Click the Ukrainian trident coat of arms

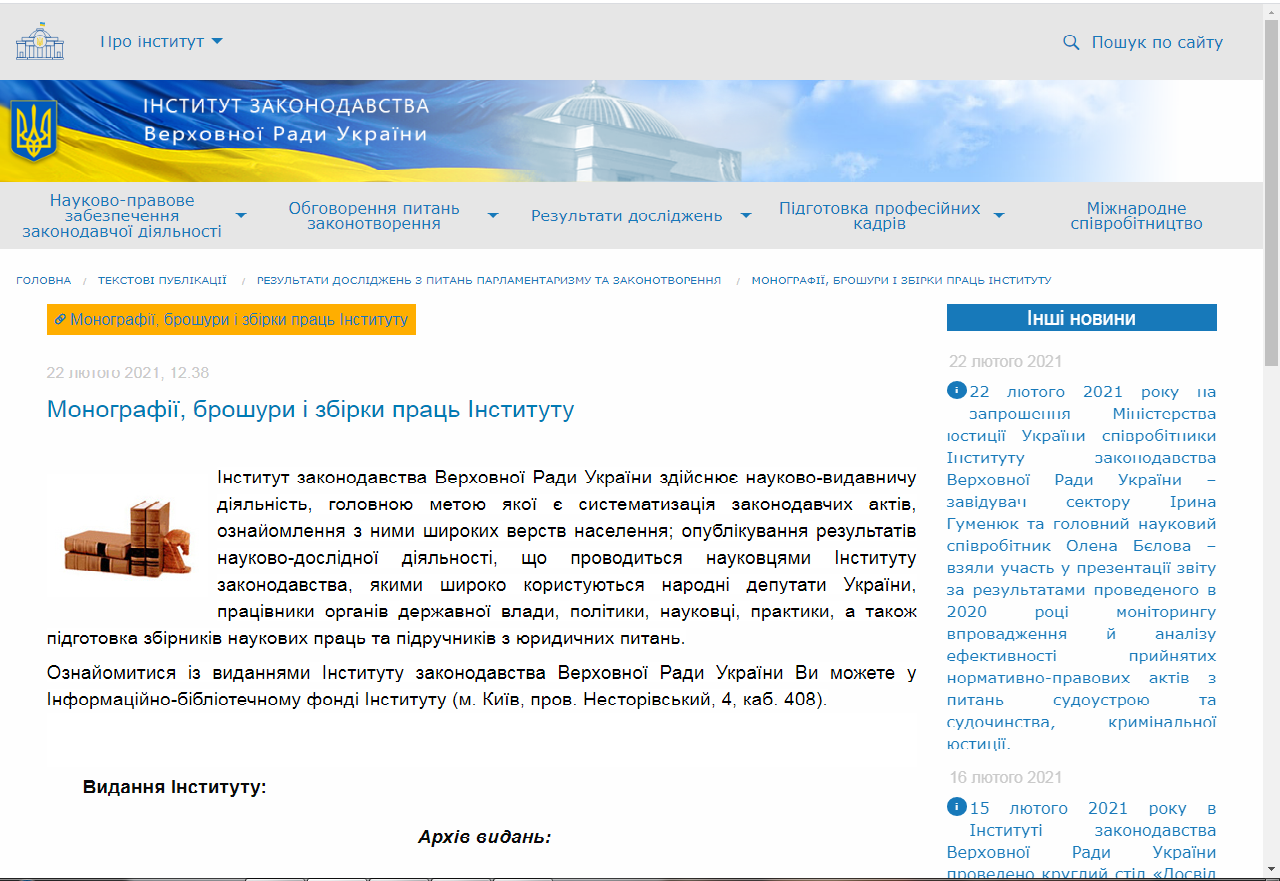(x=35, y=131)
